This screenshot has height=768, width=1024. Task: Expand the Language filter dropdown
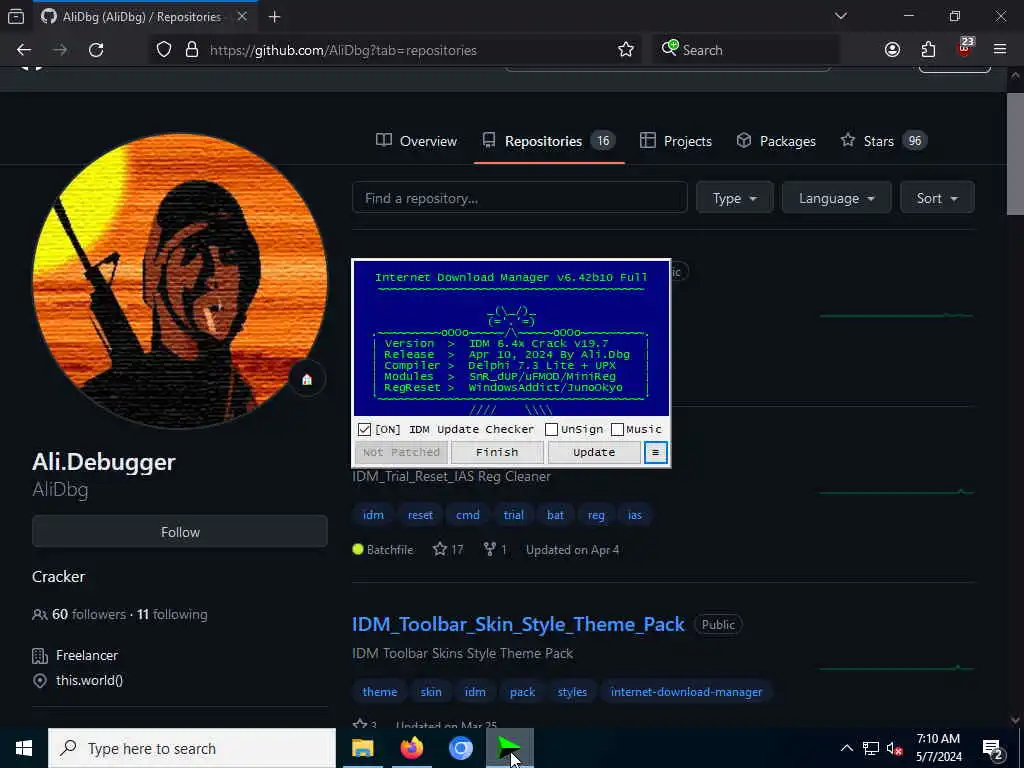[x=836, y=198]
